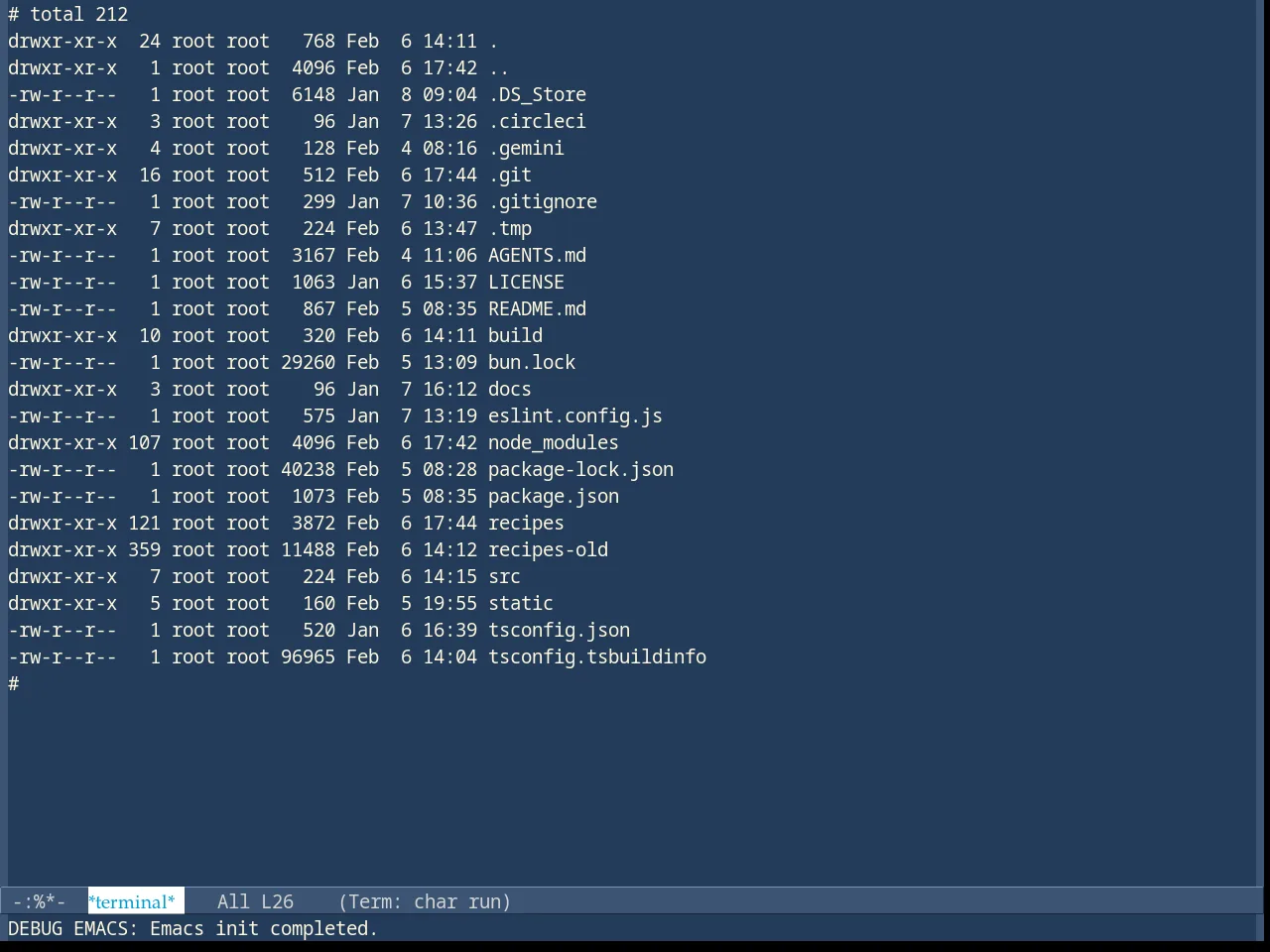Click the permissions of the src row
Image resolution: width=1270 pixels, height=952 pixels.
point(63,576)
